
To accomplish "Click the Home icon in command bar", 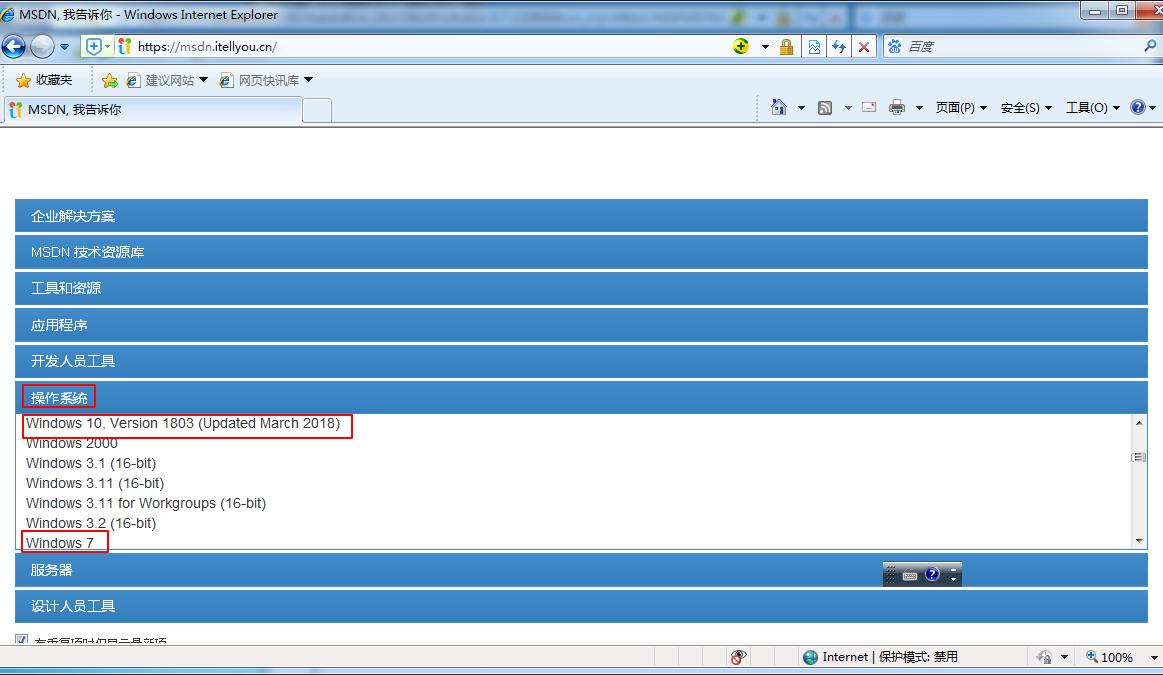I will pyautogui.click(x=779, y=108).
